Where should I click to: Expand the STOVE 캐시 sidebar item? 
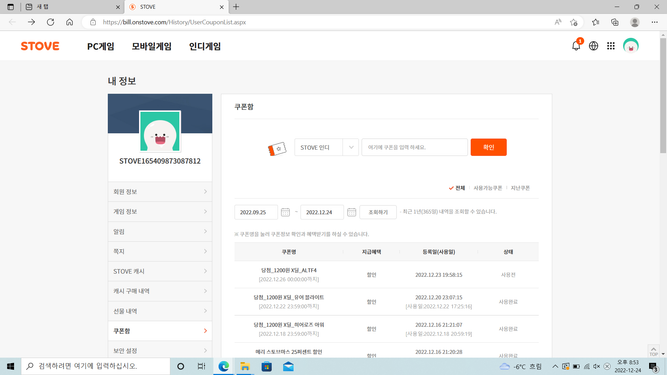coord(160,271)
